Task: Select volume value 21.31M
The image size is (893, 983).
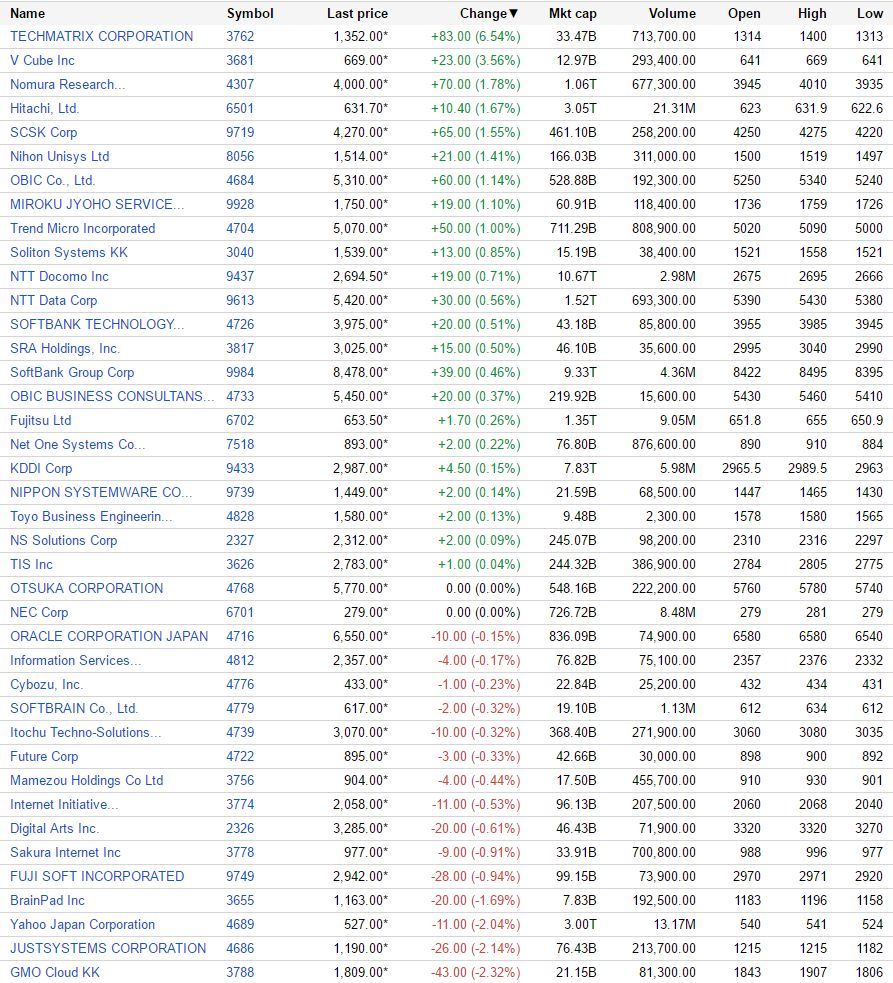Action: 674,108
